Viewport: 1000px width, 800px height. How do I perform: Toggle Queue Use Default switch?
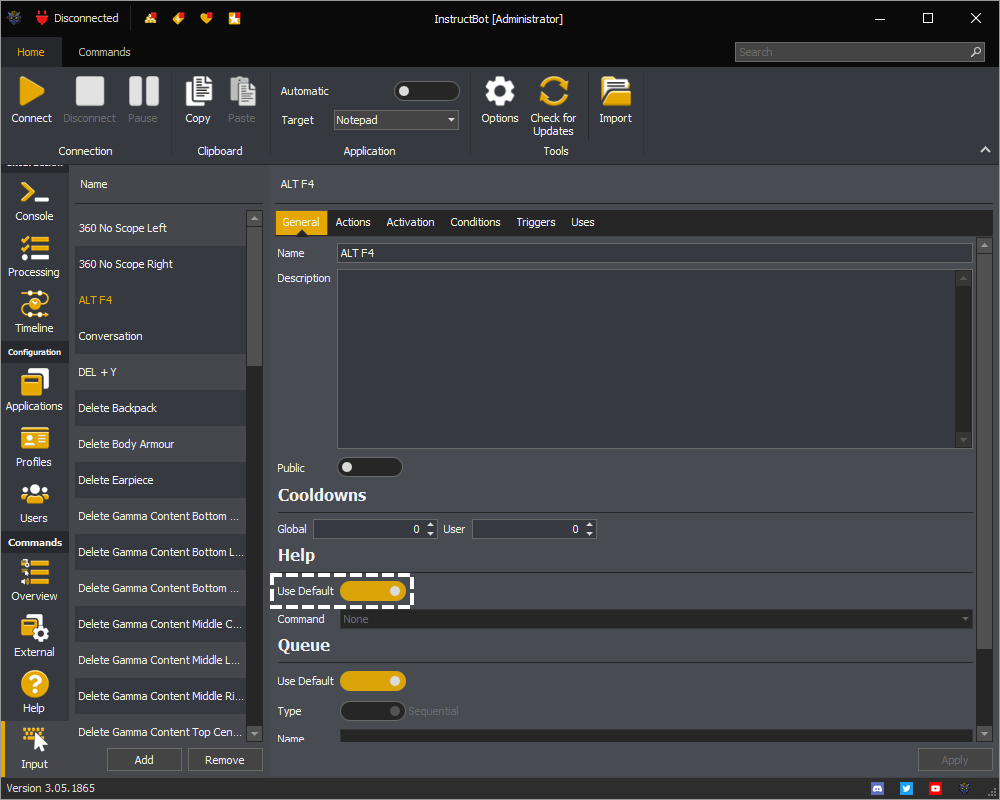(x=373, y=681)
